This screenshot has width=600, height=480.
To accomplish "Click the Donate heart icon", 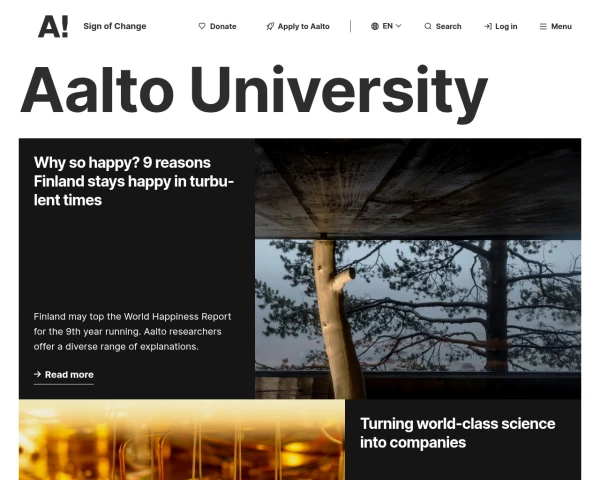I will coord(202,26).
